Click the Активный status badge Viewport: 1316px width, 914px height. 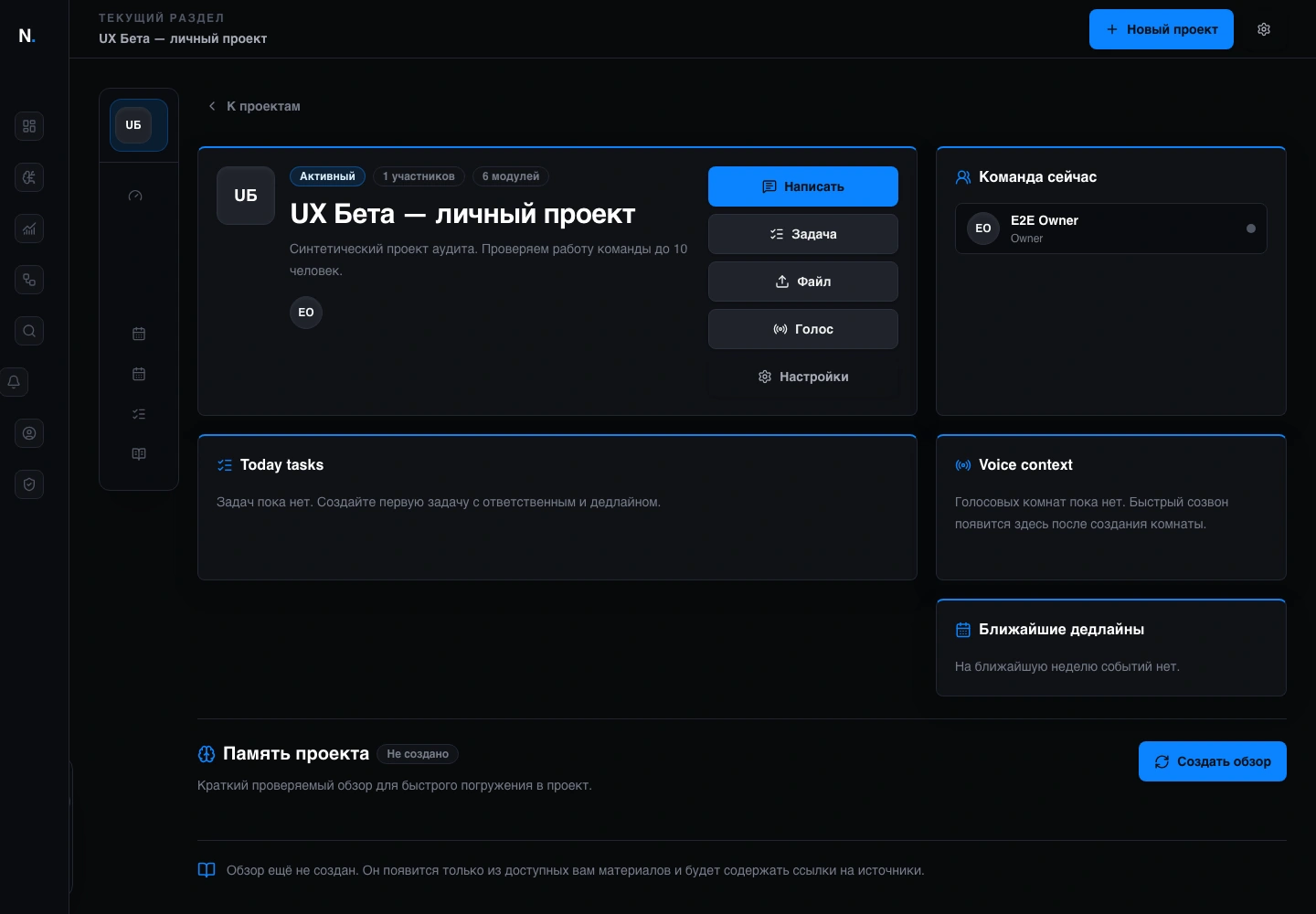coord(327,176)
